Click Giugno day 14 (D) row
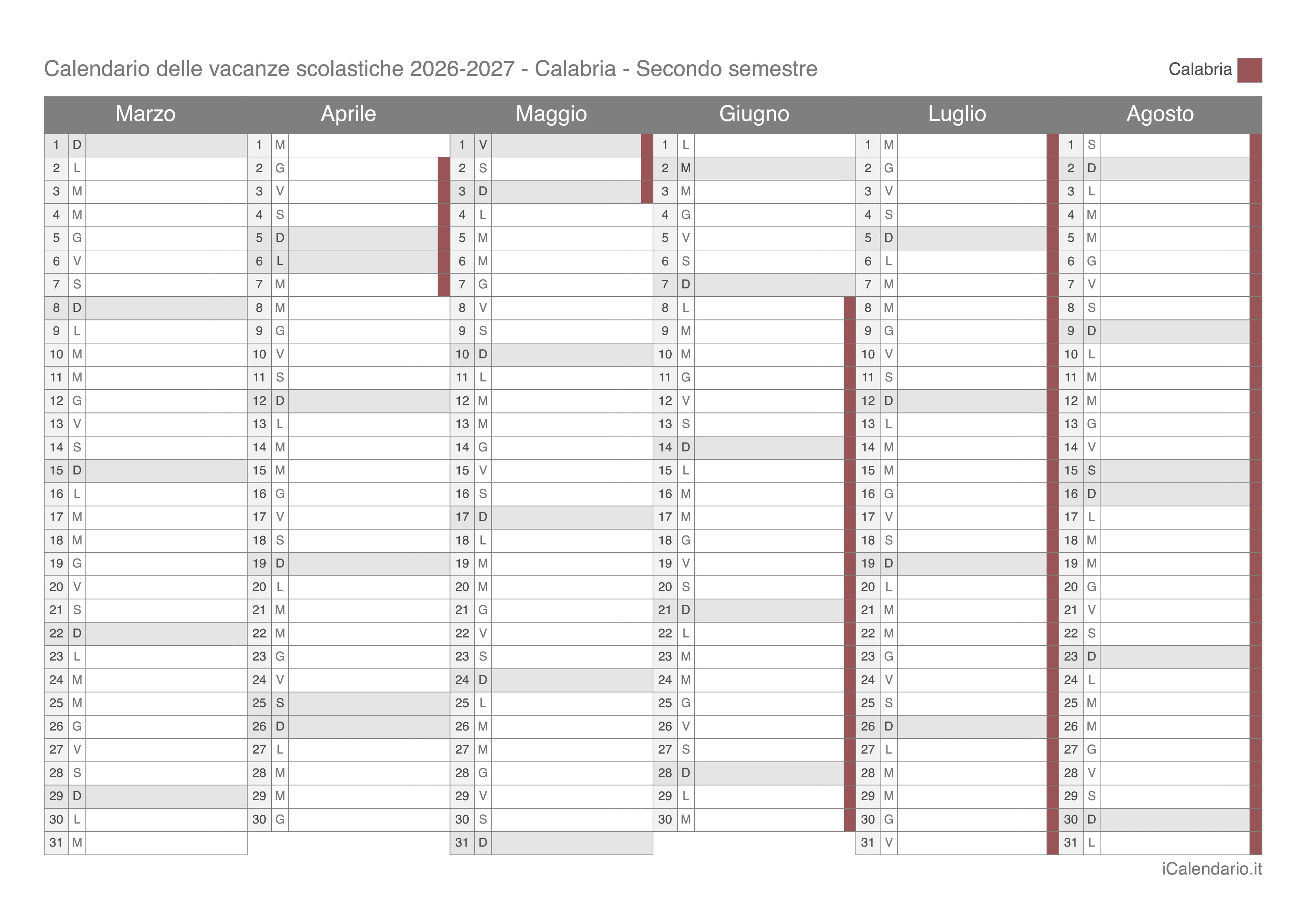Screen dimensions: 1306x924 pyautogui.click(x=754, y=447)
